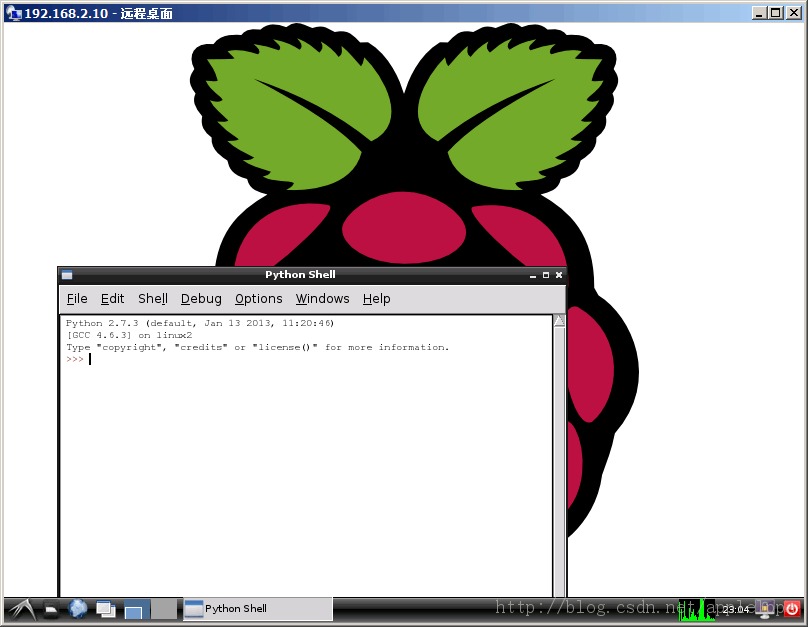Switch to the first desktop in the pager

pos(137,609)
